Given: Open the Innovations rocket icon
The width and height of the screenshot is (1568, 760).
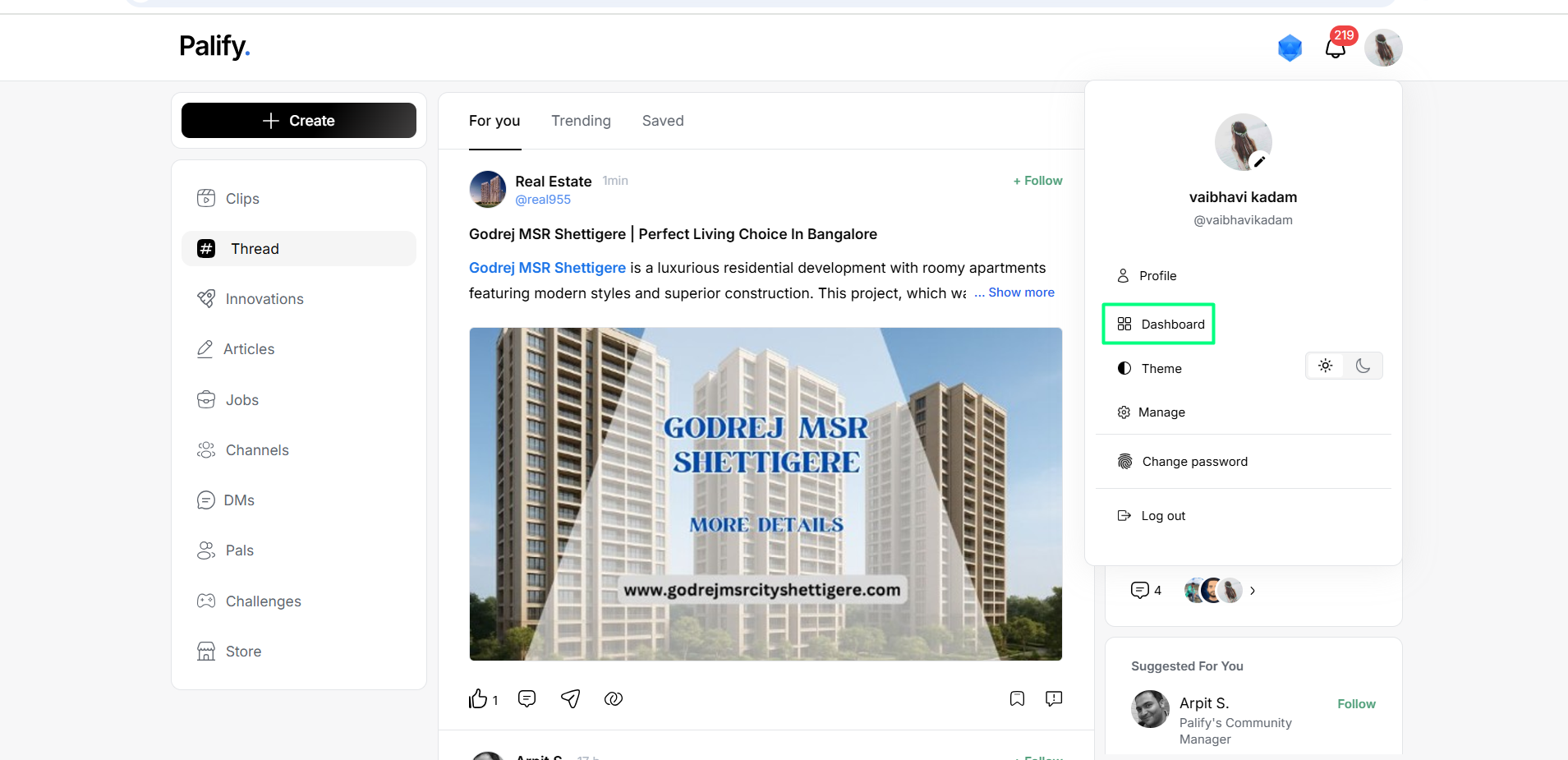Looking at the screenshot, I should point(206,298).
